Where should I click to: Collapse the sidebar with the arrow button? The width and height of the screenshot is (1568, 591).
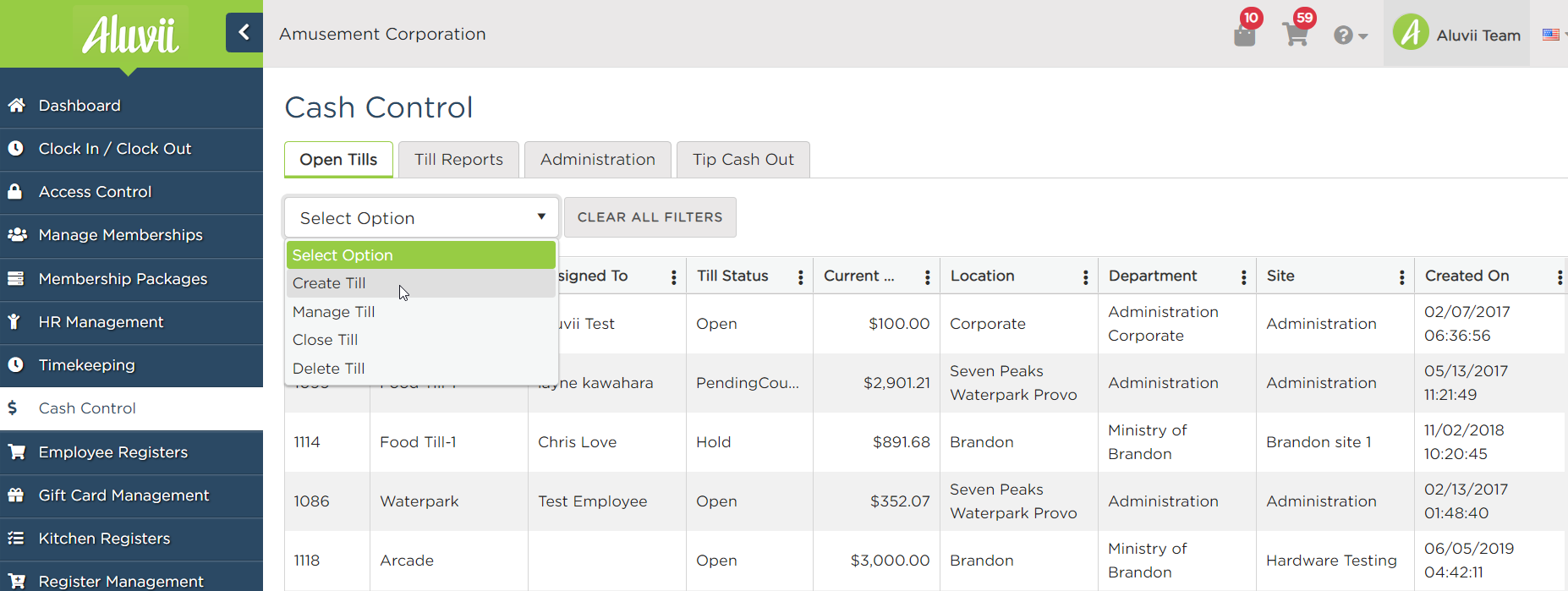(244, 33)
